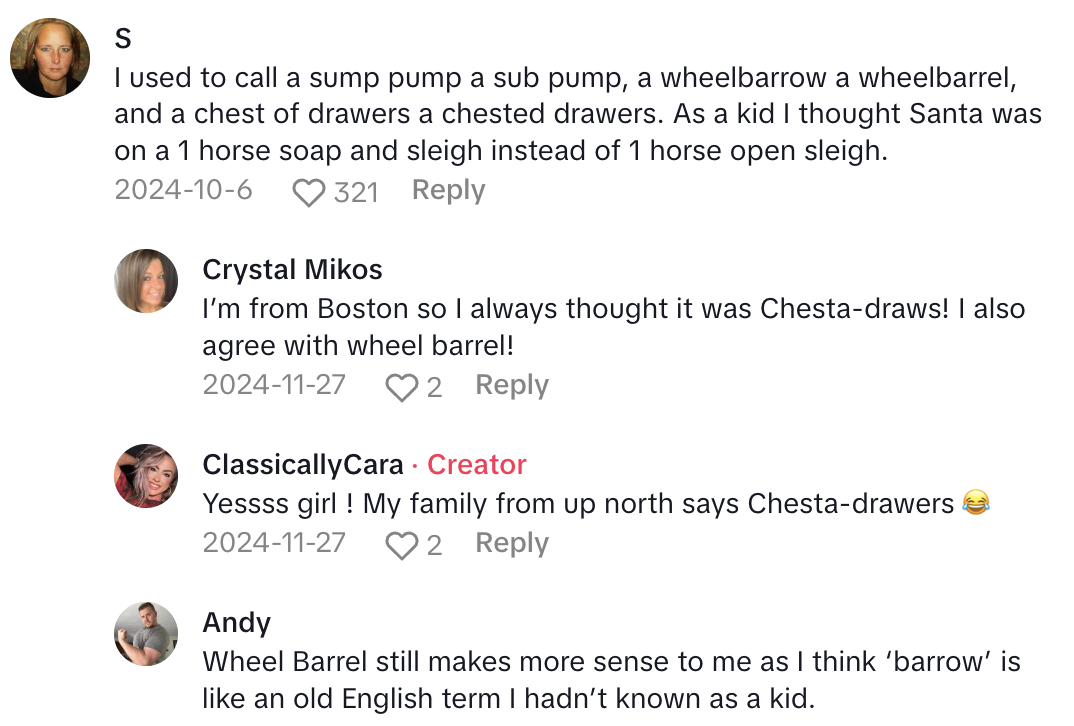Screen dimensions: 1074x726
Task: Click the 321 like count
Action: (355, 192)
